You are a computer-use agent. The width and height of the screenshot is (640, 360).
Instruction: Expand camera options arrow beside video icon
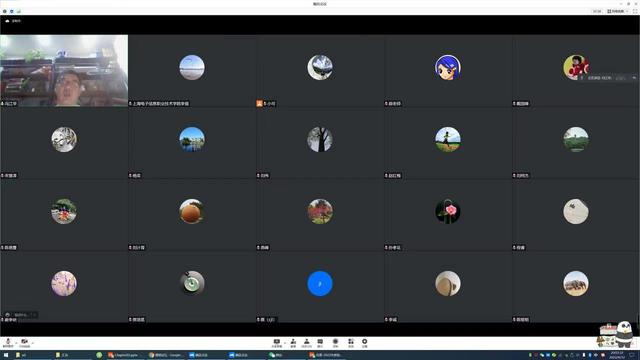coord(33,343)
